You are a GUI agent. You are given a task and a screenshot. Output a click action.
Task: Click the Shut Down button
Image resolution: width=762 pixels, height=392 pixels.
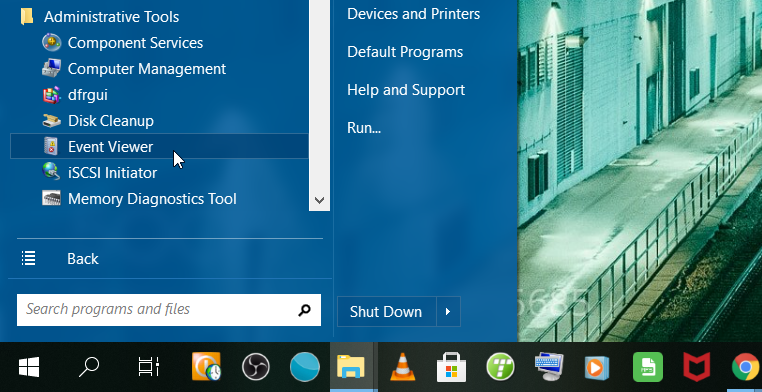[x=386, y=311]
